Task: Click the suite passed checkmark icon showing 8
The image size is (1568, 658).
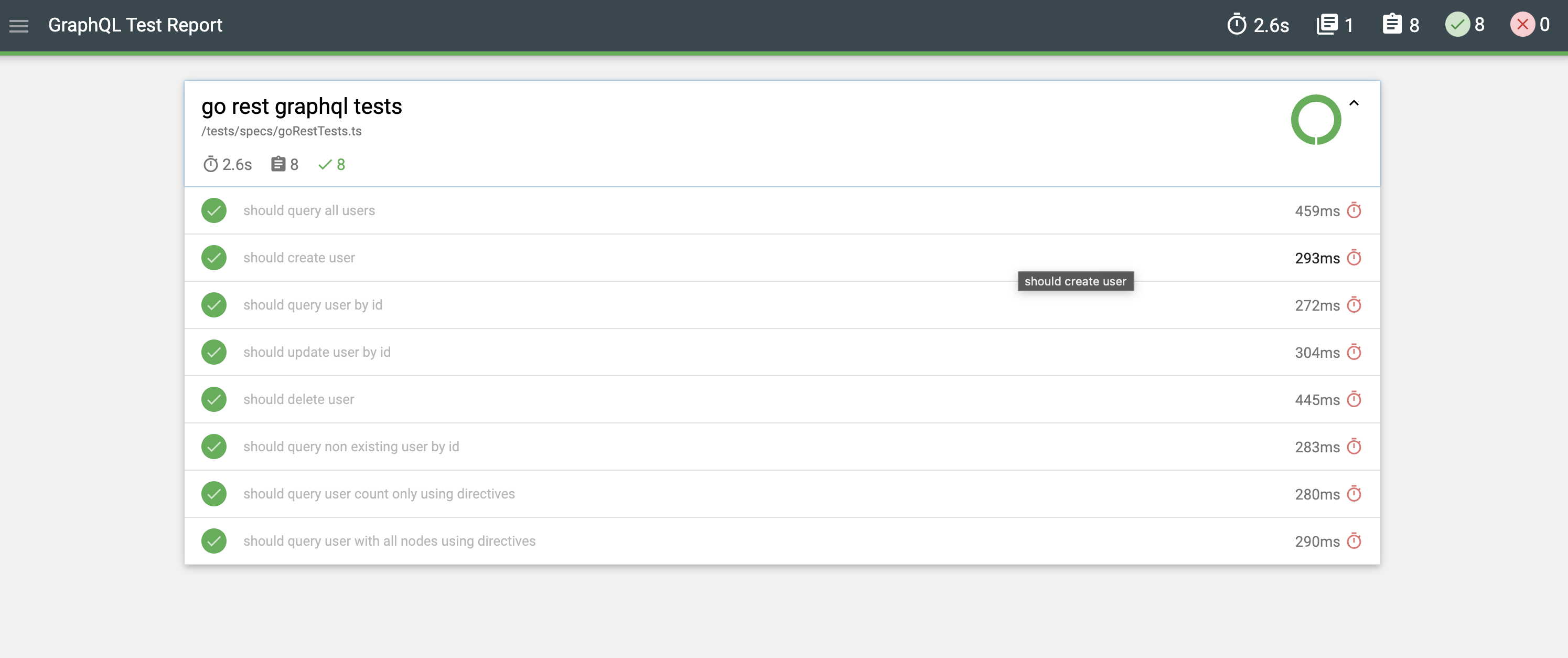Action: point(325,165)
